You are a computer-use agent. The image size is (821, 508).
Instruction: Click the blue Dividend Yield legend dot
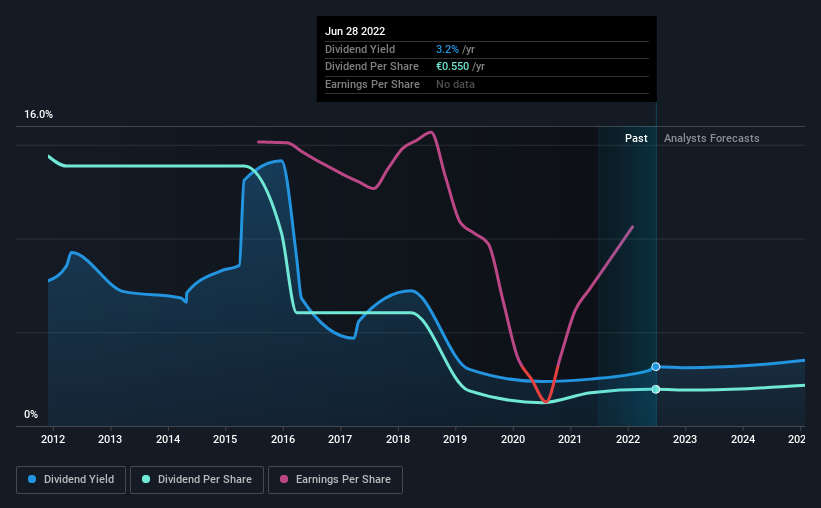click(32, 479)
